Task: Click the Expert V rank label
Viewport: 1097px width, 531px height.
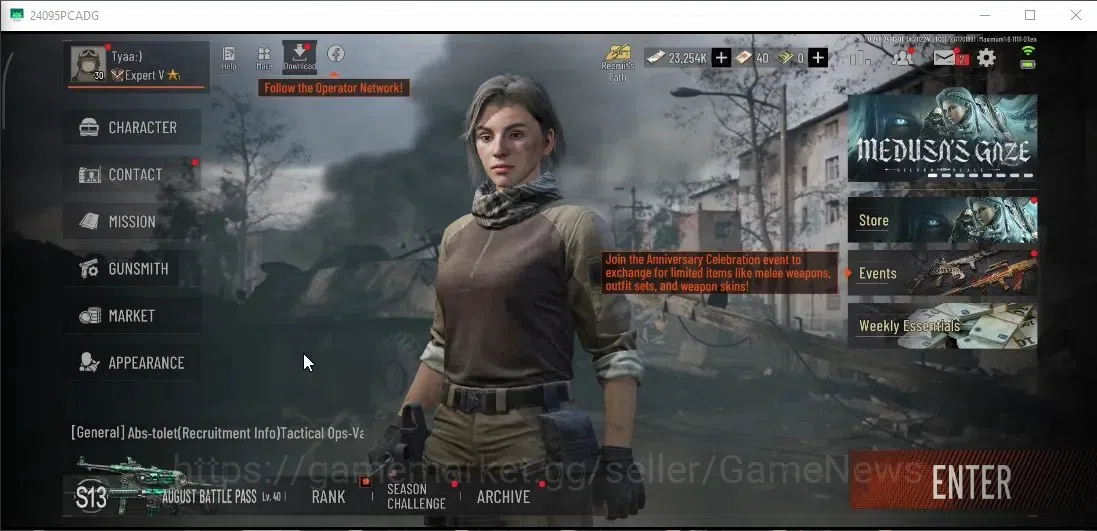Action: (x=145, y=75)
